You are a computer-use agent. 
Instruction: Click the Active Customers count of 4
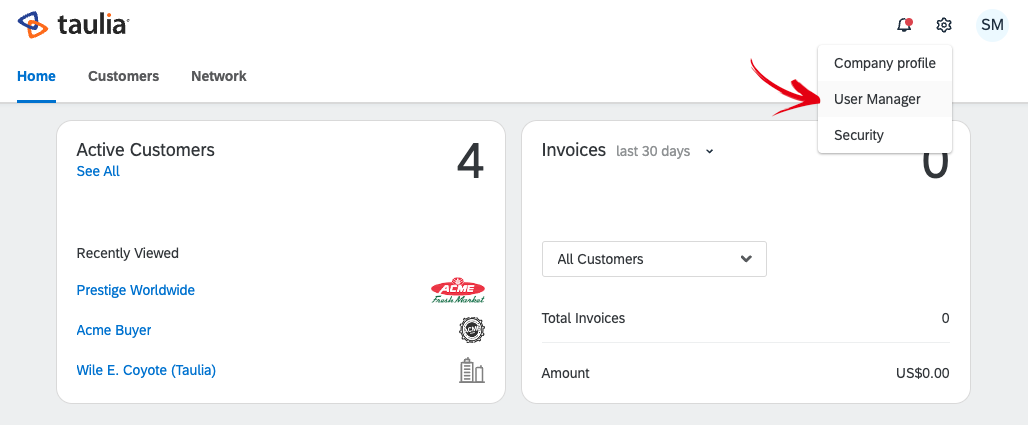[x=470, y=161]
